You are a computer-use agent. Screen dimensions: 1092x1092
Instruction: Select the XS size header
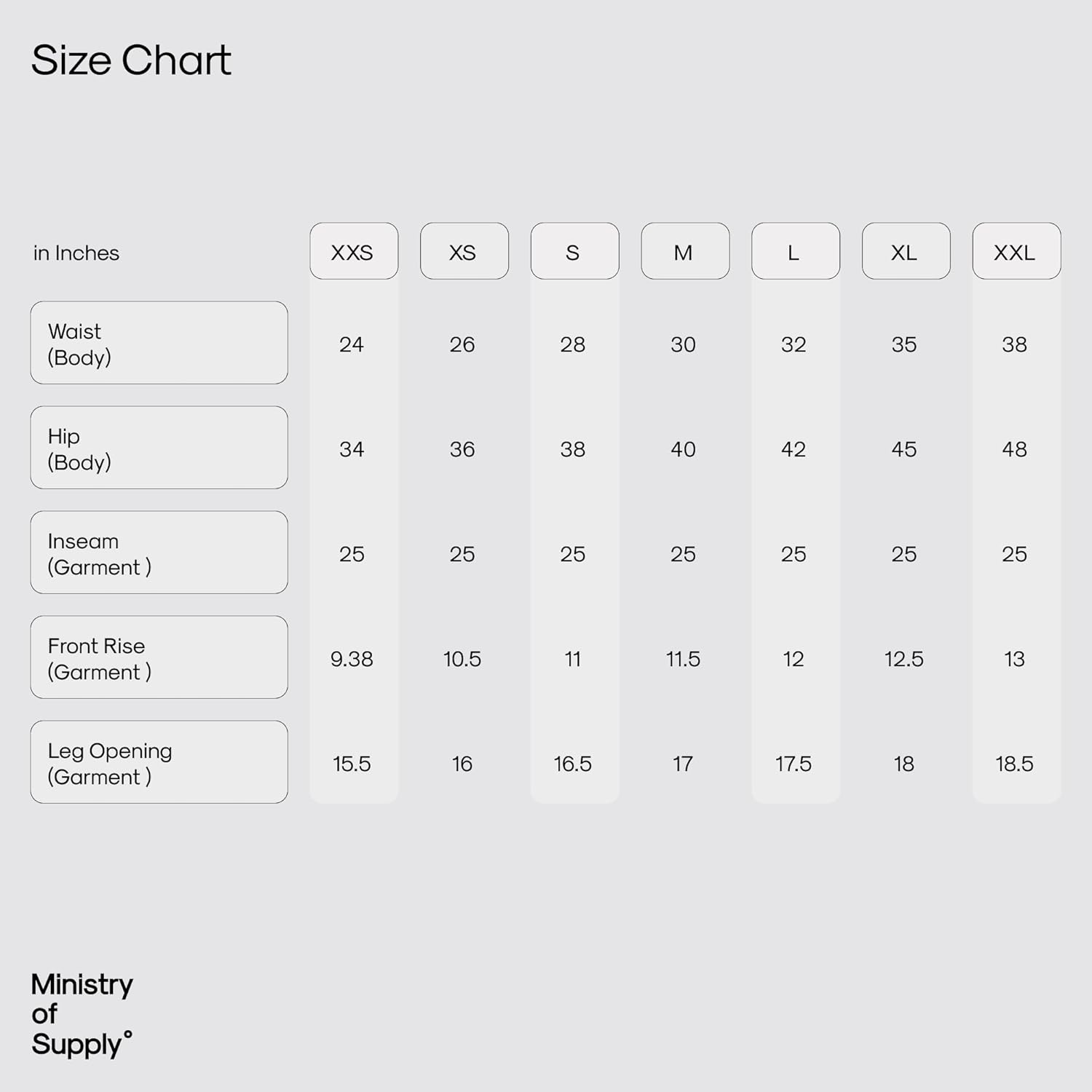pos(464,252)
